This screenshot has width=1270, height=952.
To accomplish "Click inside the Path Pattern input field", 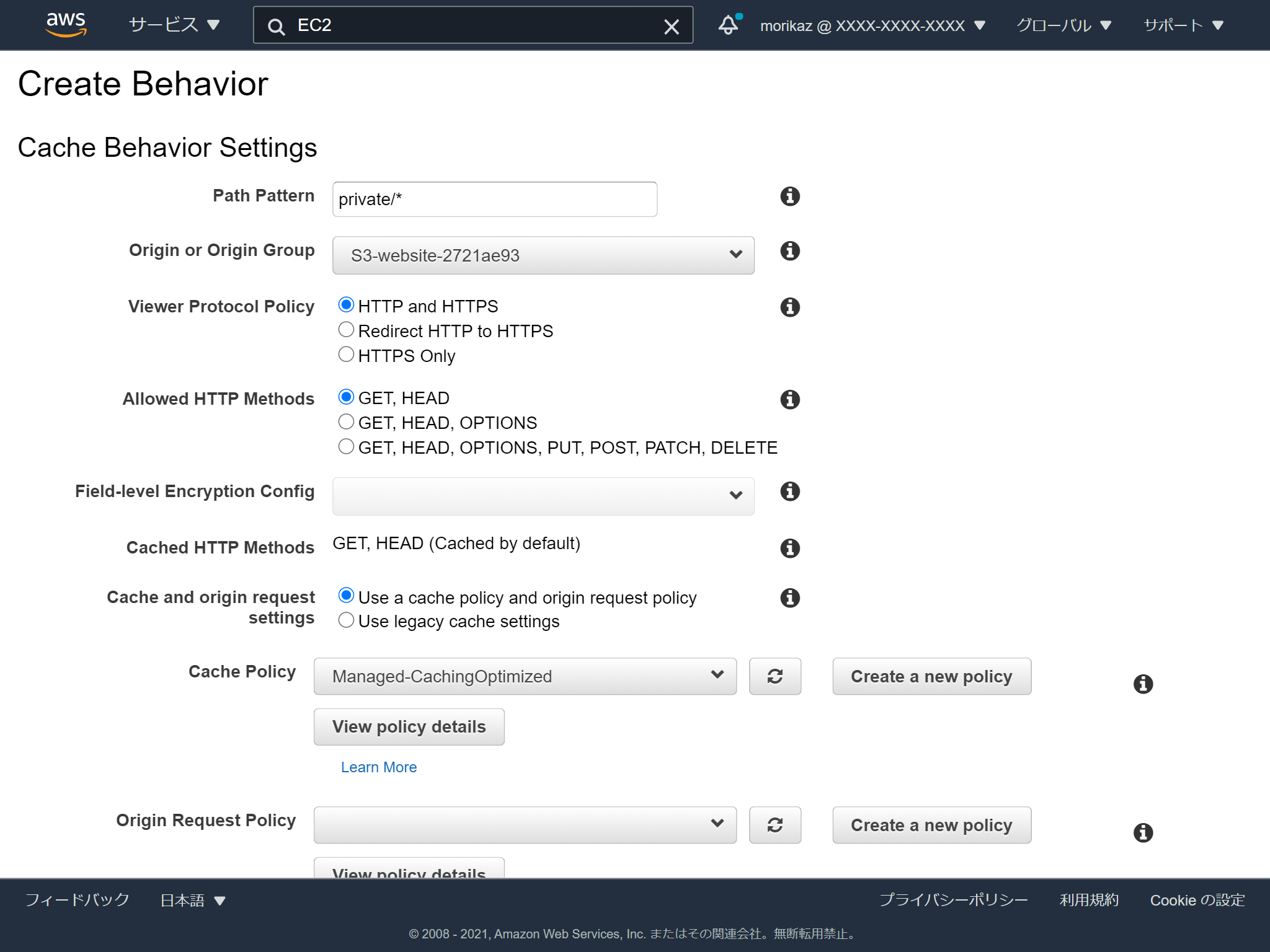I will [x=494, y=199].
